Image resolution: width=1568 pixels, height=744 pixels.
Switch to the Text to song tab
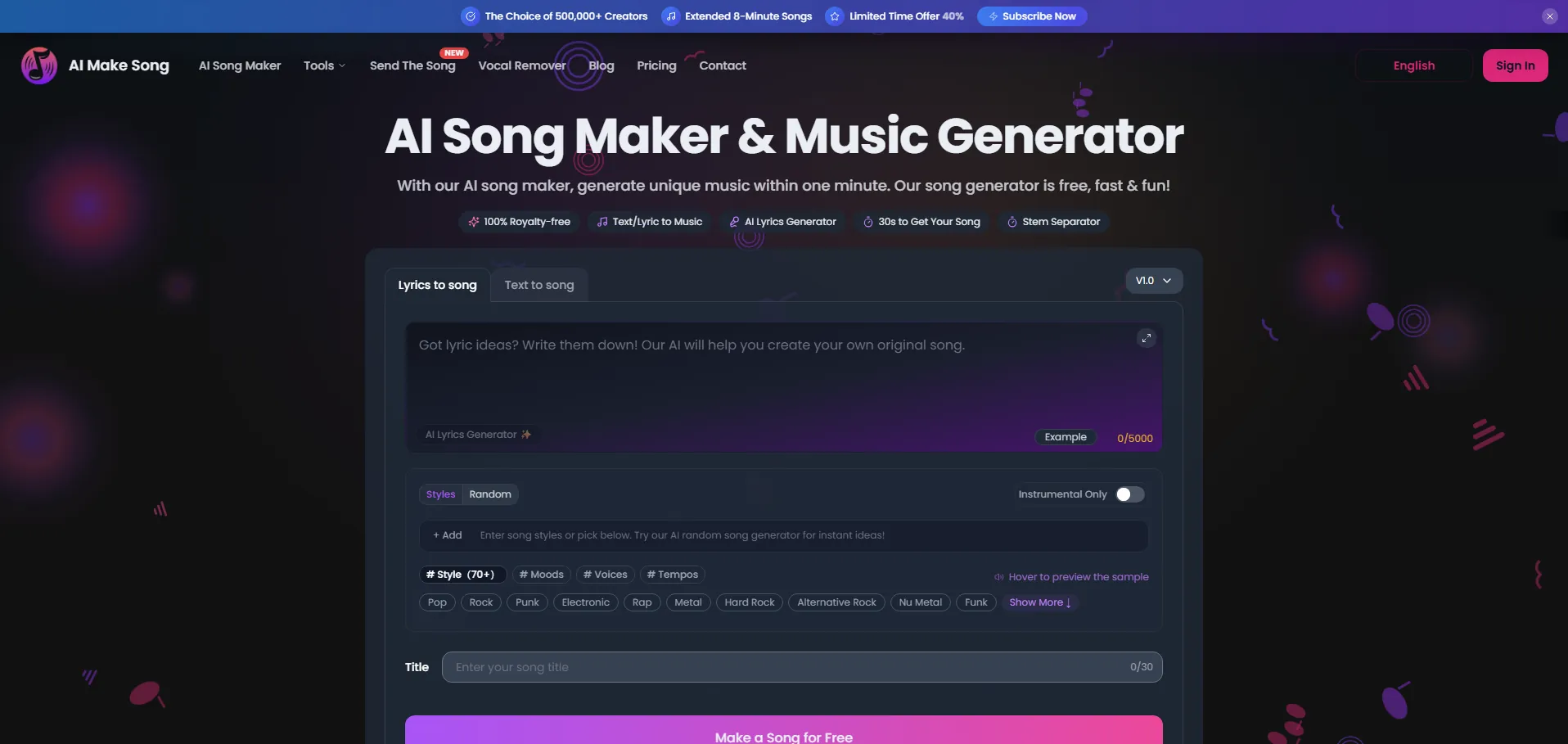(538, 285)
